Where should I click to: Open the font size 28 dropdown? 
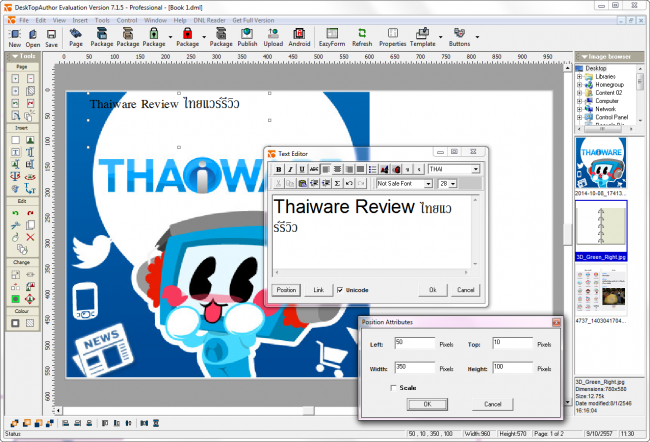[x=453, y=183]
